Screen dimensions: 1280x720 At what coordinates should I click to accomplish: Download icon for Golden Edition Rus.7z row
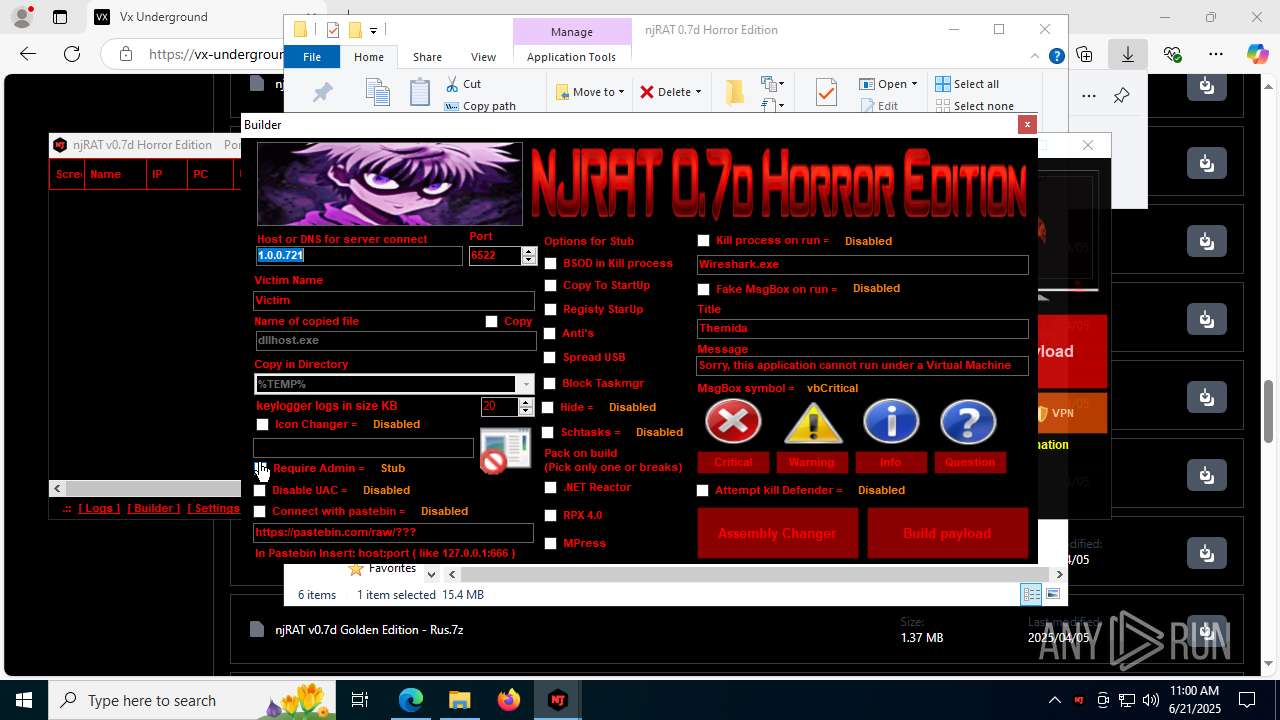[x=1207, y=630]
